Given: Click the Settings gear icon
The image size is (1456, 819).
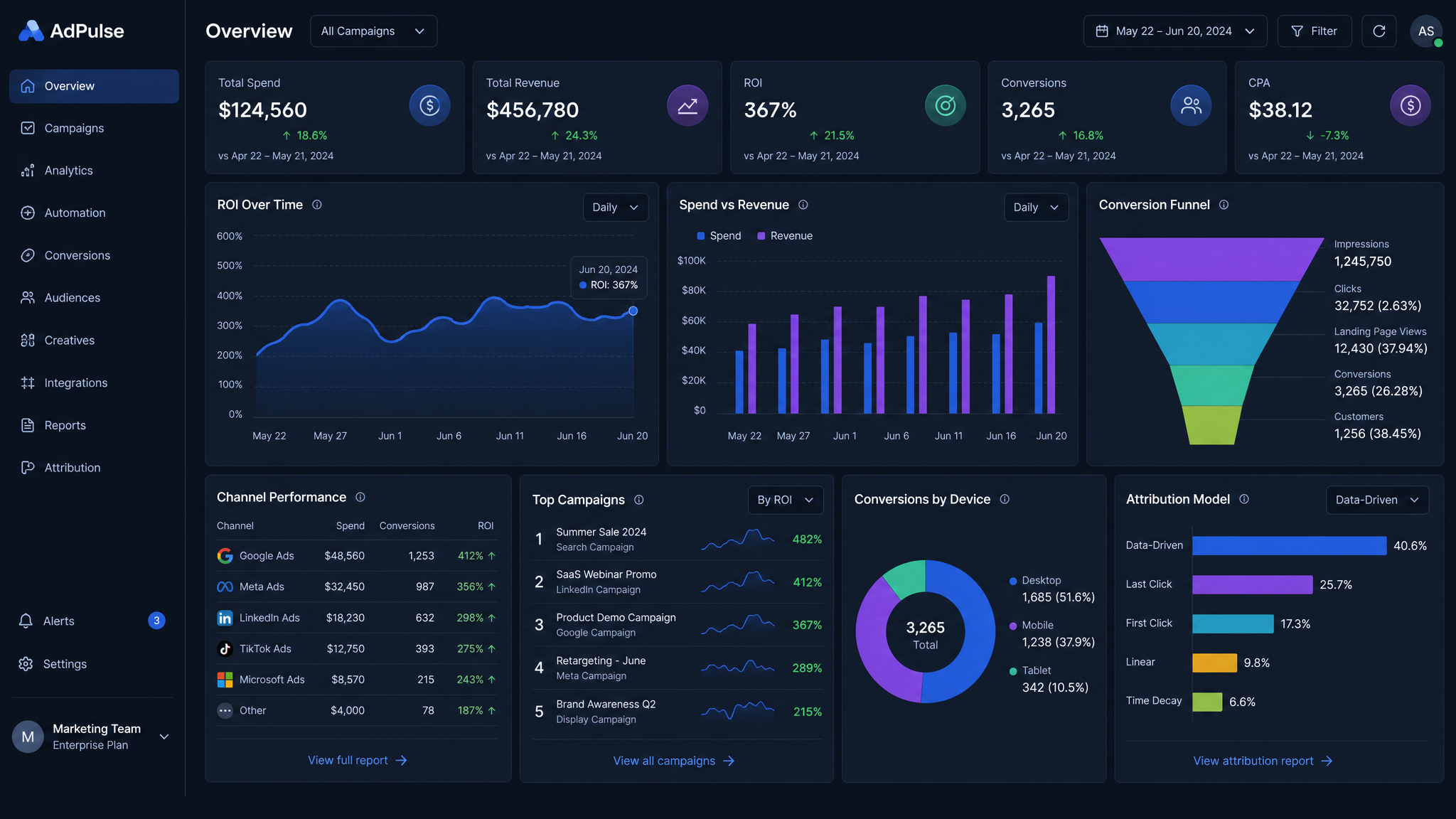Looking at the screenshot, I should point(26,663).
